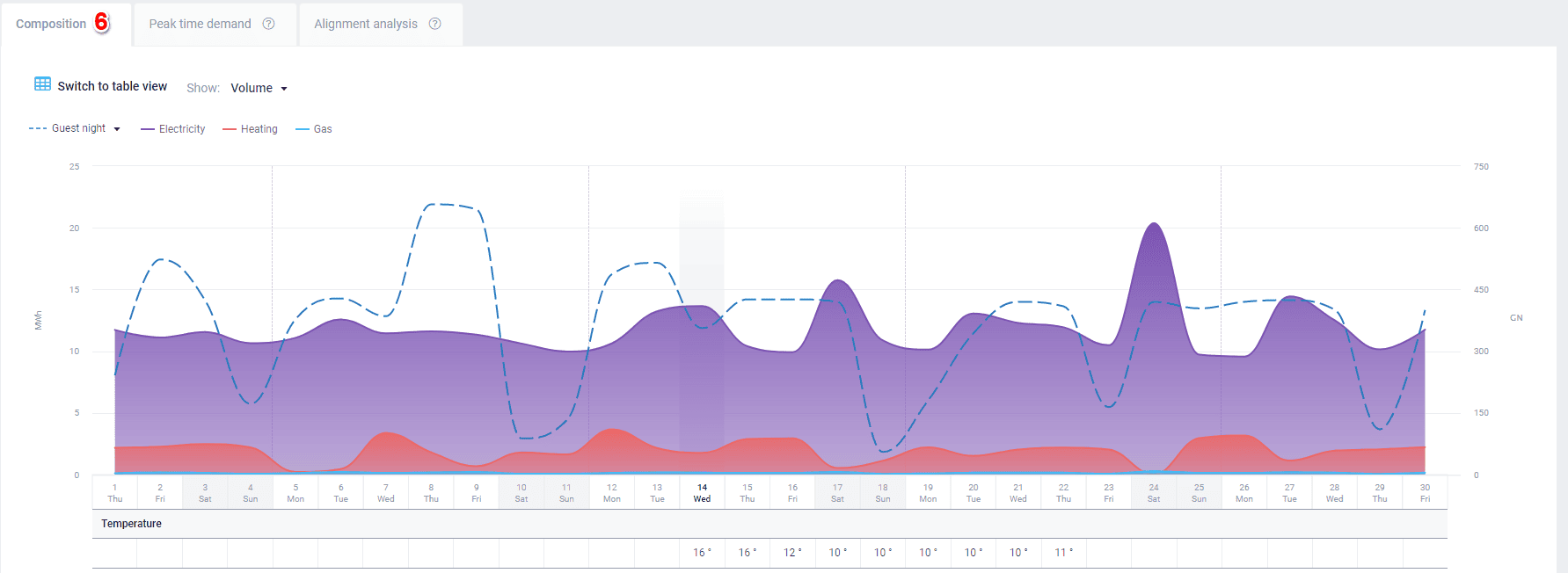The width and height of the screenshot is (1568, 573).
Task: Select the 24 Sat date on axis
Action: pyautogui.click(x=1154, y=493)
